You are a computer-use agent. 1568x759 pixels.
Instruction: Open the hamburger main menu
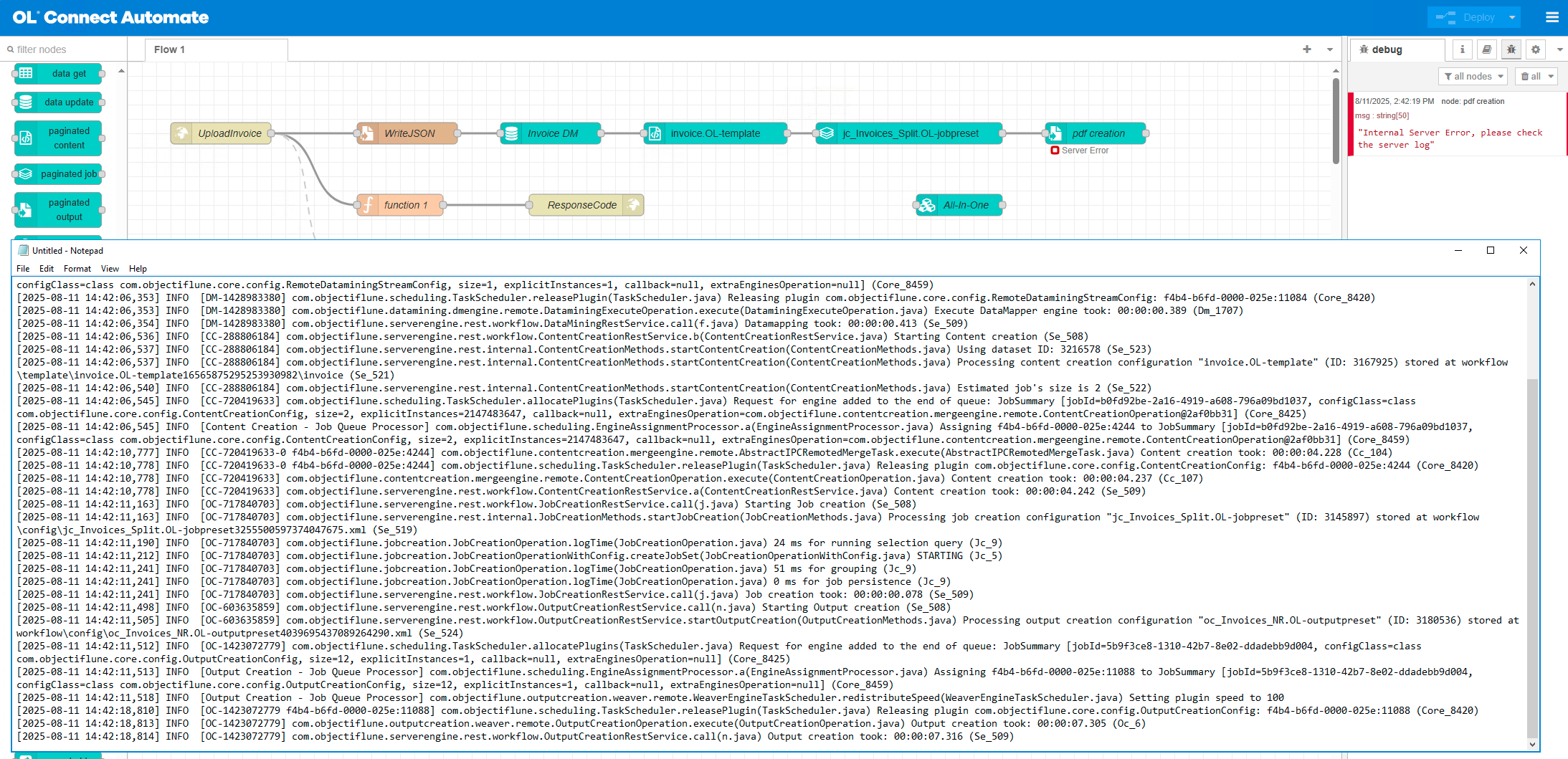point(1552,17)
